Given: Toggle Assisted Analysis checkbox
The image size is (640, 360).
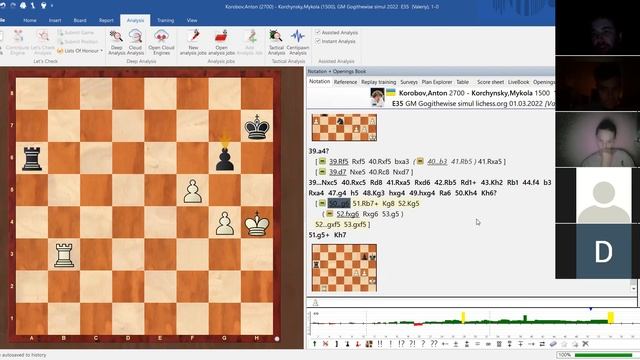Looking at the screenshot, I should 318,32.
